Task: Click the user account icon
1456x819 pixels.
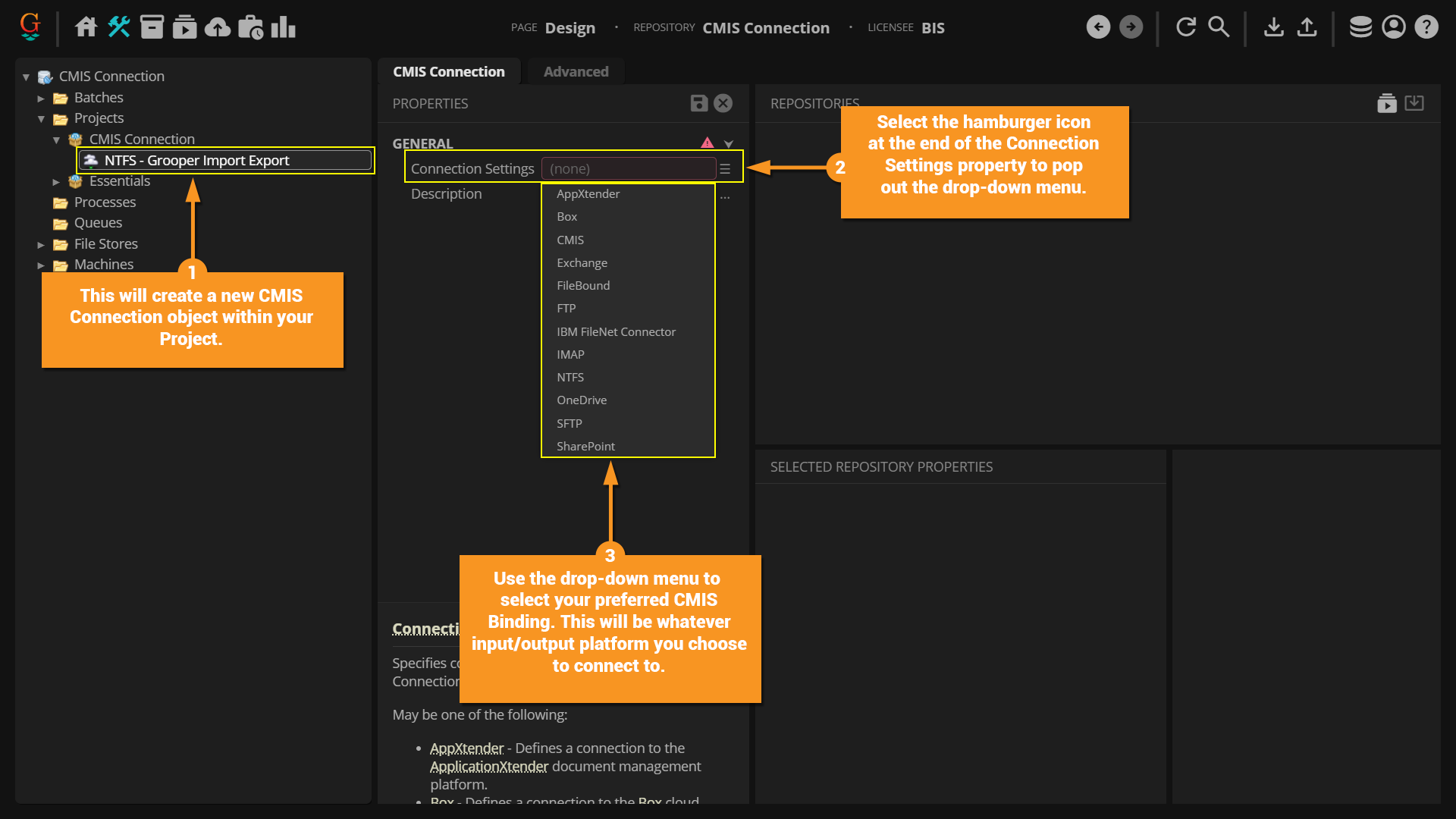Action: coord(1393,27)
